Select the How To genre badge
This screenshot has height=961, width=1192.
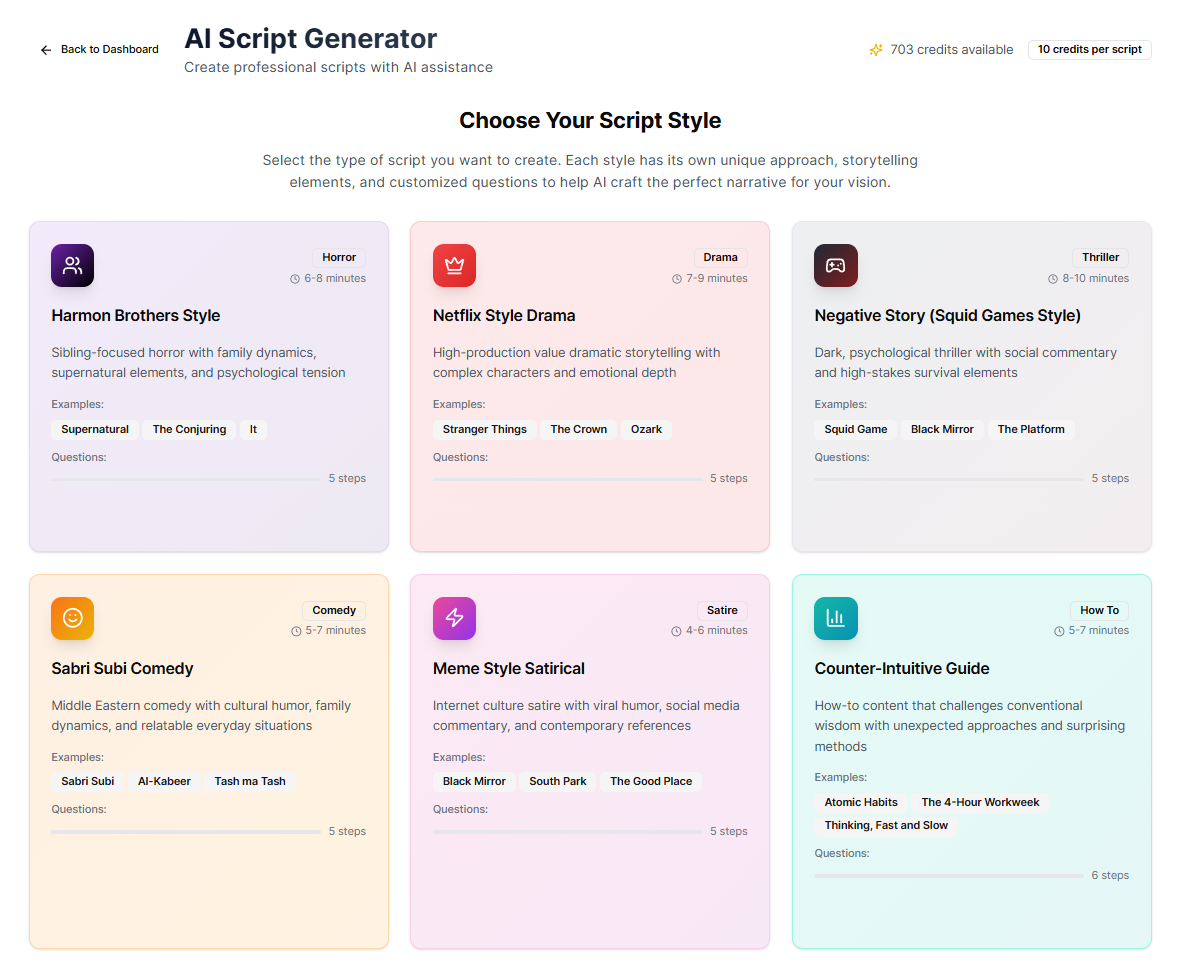pos(1099,610)
